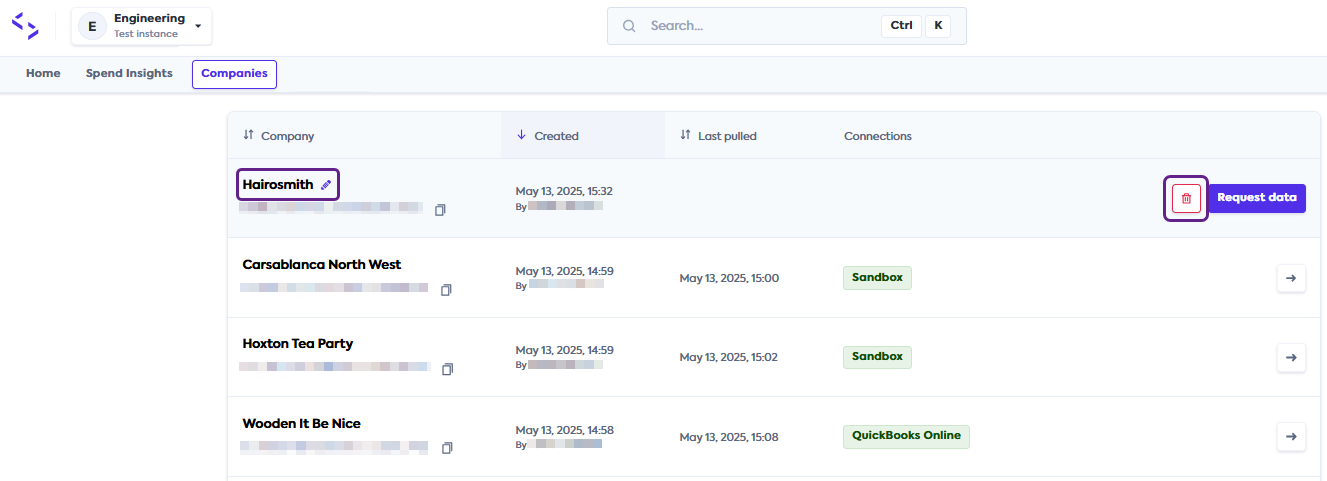Copy the Hairosmith company ID

[440, 210]
